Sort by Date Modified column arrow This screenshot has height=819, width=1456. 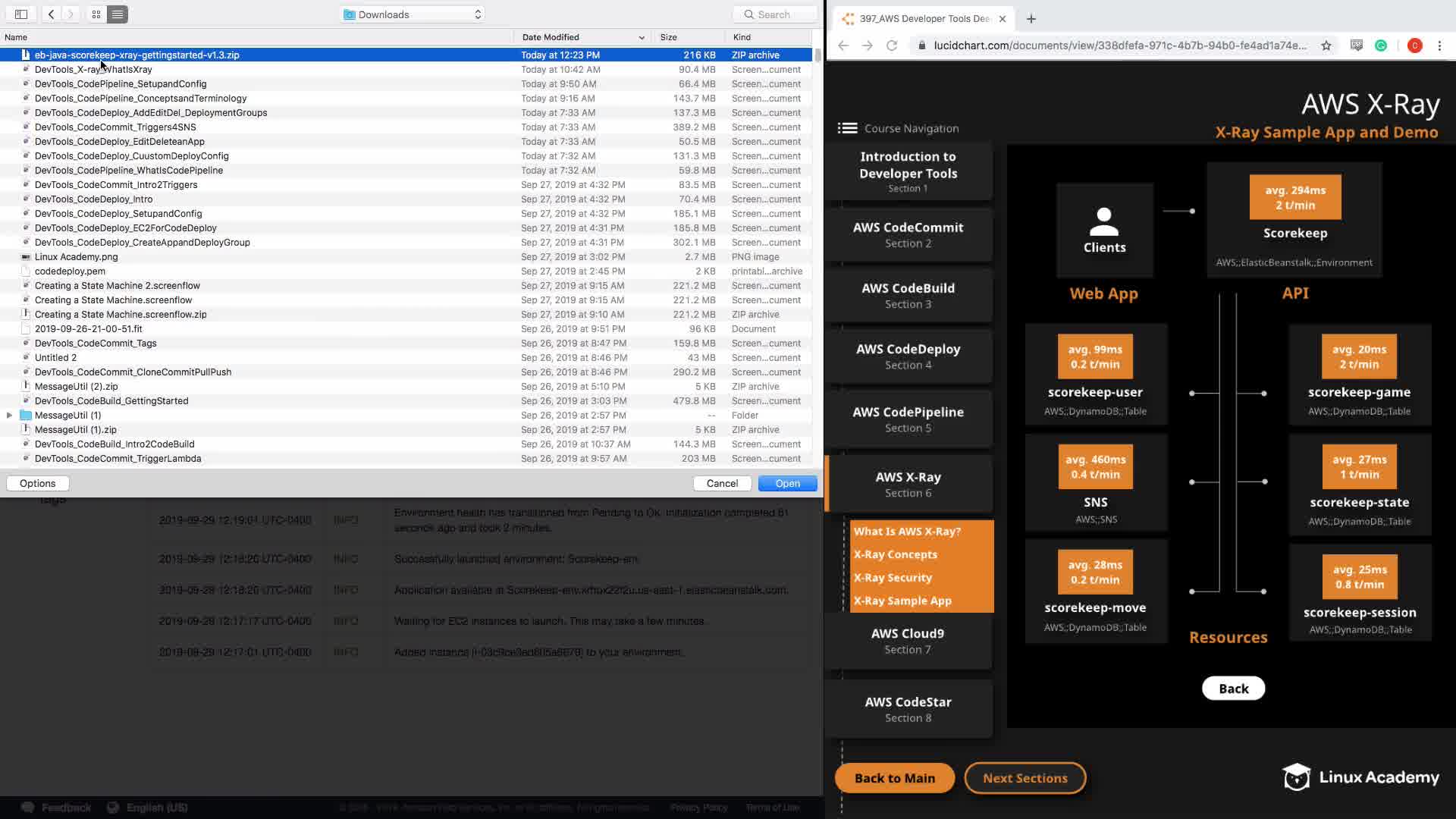point(642,37)
